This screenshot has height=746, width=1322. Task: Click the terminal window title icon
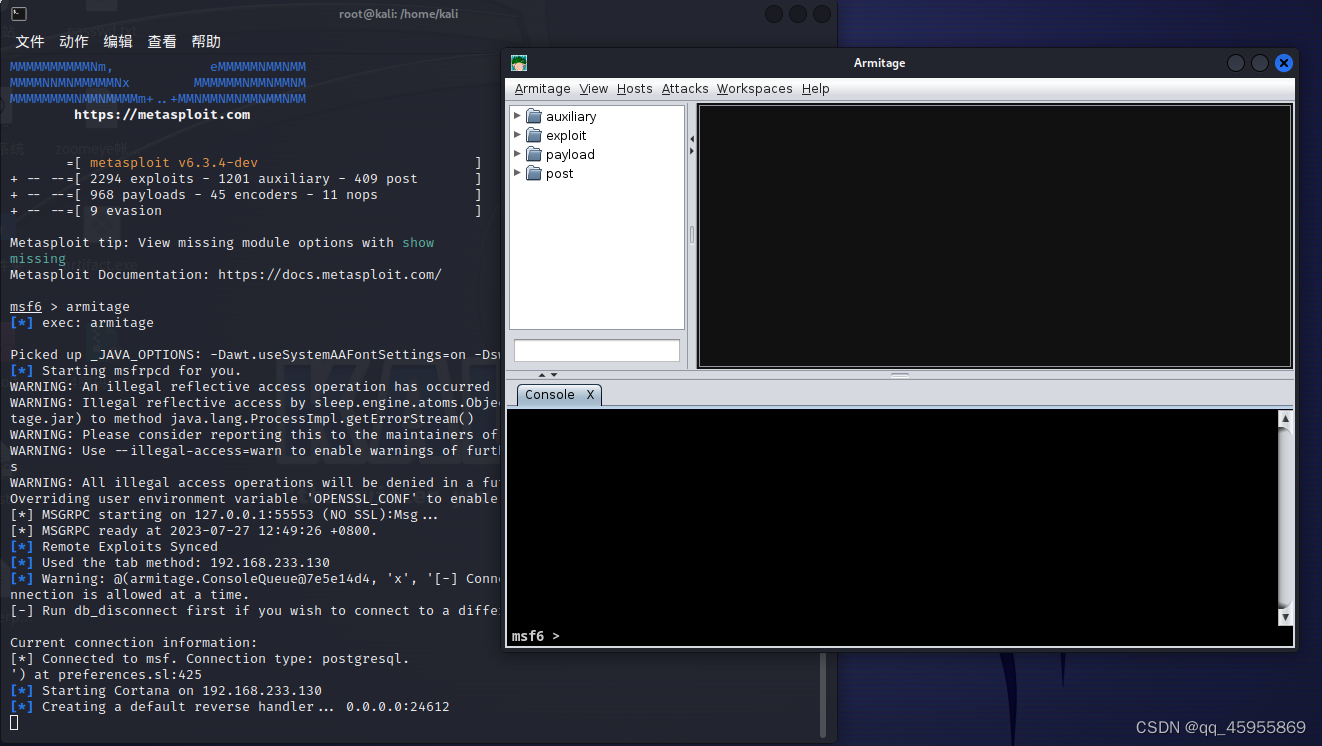coord(19,14)
